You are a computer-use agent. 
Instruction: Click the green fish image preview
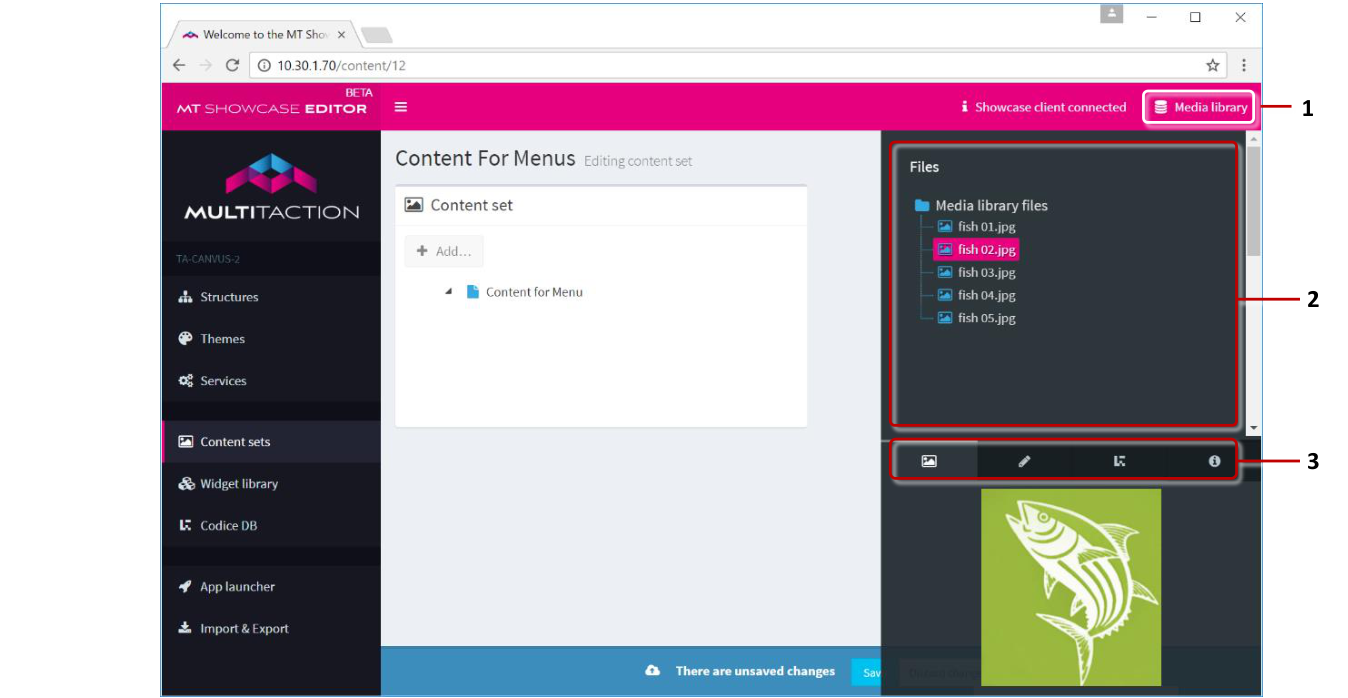click(1071, 586)
